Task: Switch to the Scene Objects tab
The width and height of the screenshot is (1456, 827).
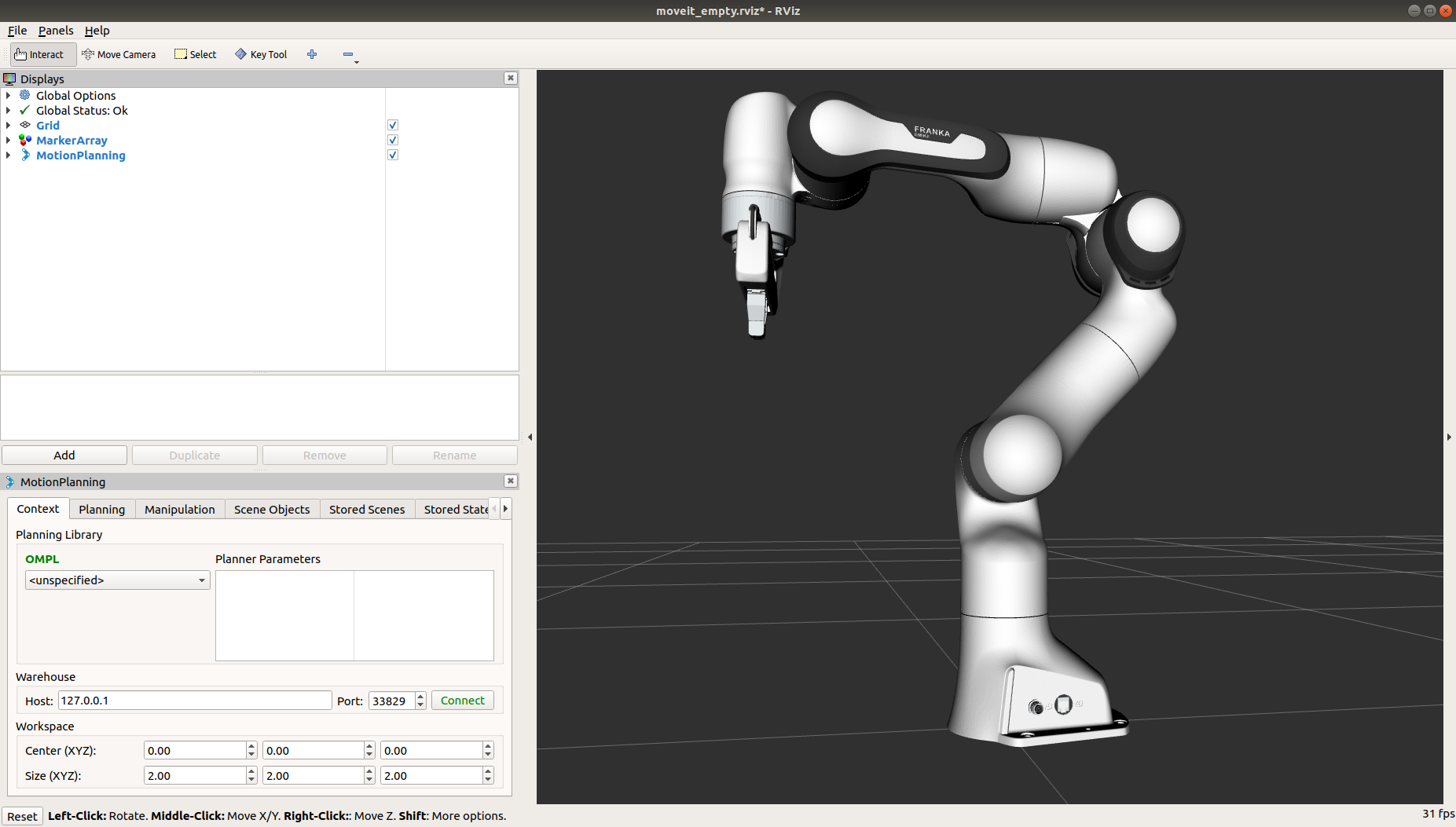Action: 272,510
